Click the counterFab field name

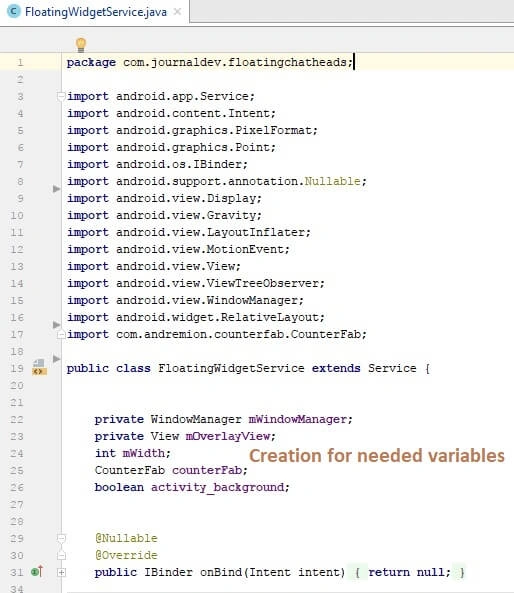207,470
